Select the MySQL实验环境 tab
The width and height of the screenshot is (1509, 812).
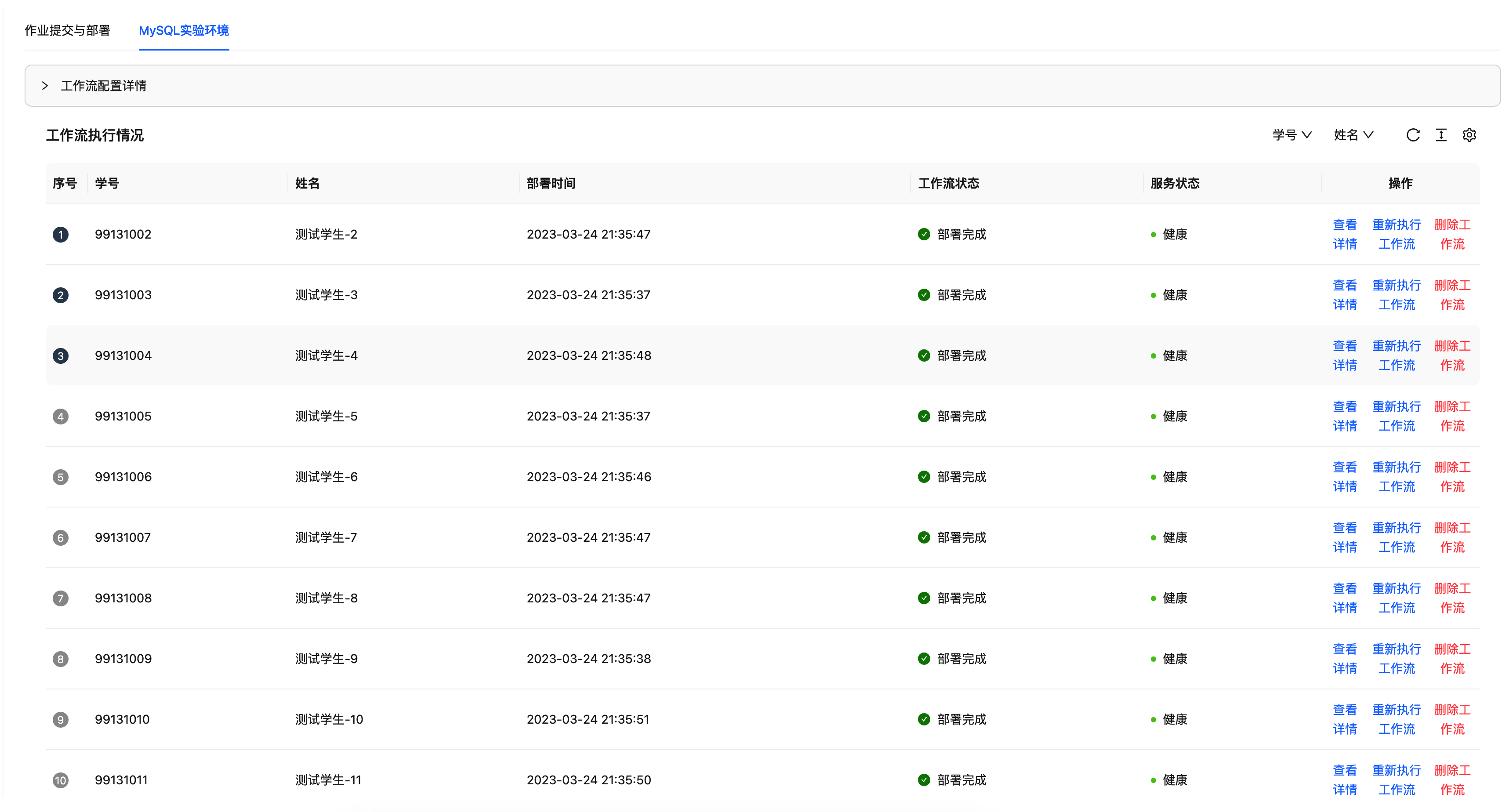click(183, 30)
